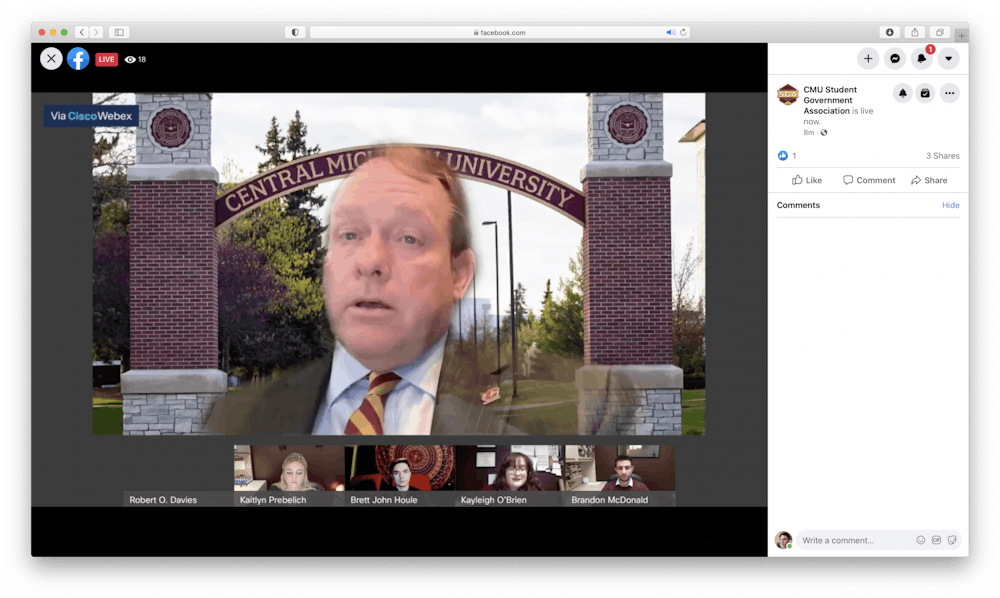The height and width of the screenshot is (598, 1000).
Task: Save the live video post
Action: [926, 93]
